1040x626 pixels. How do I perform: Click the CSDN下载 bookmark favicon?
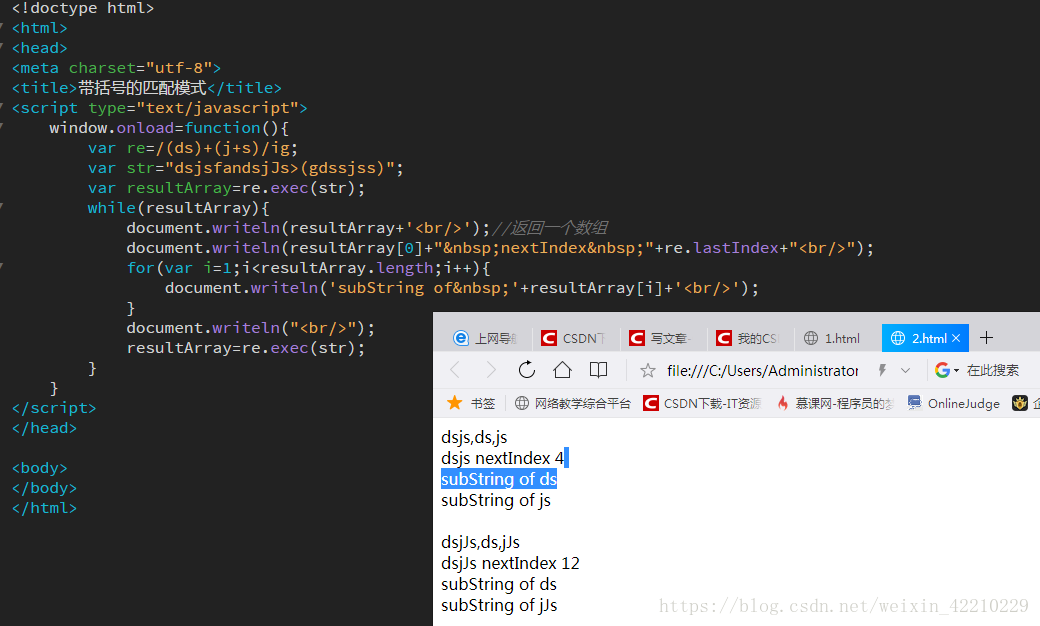point(651,403)
